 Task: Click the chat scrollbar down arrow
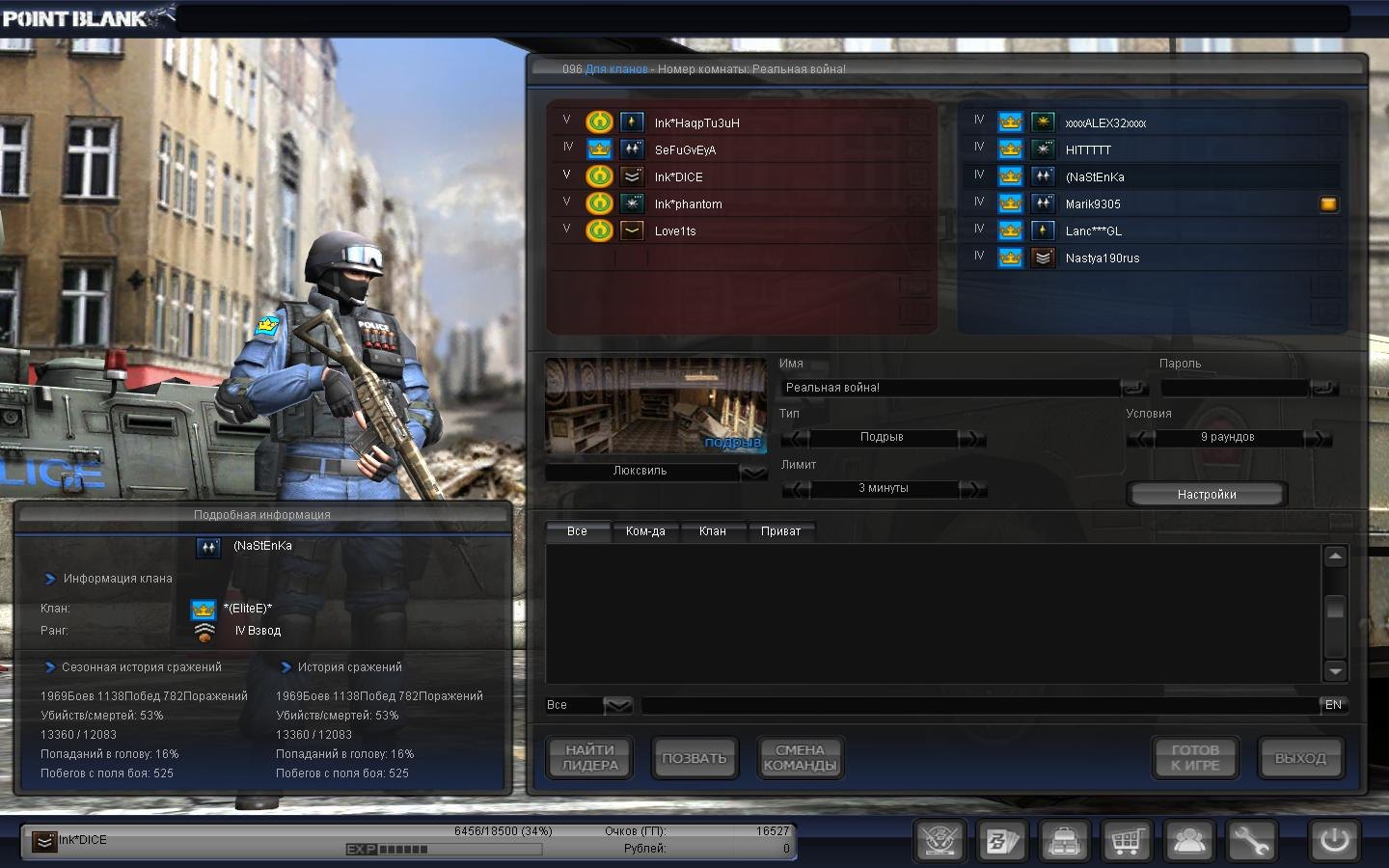coord(1335,671)
